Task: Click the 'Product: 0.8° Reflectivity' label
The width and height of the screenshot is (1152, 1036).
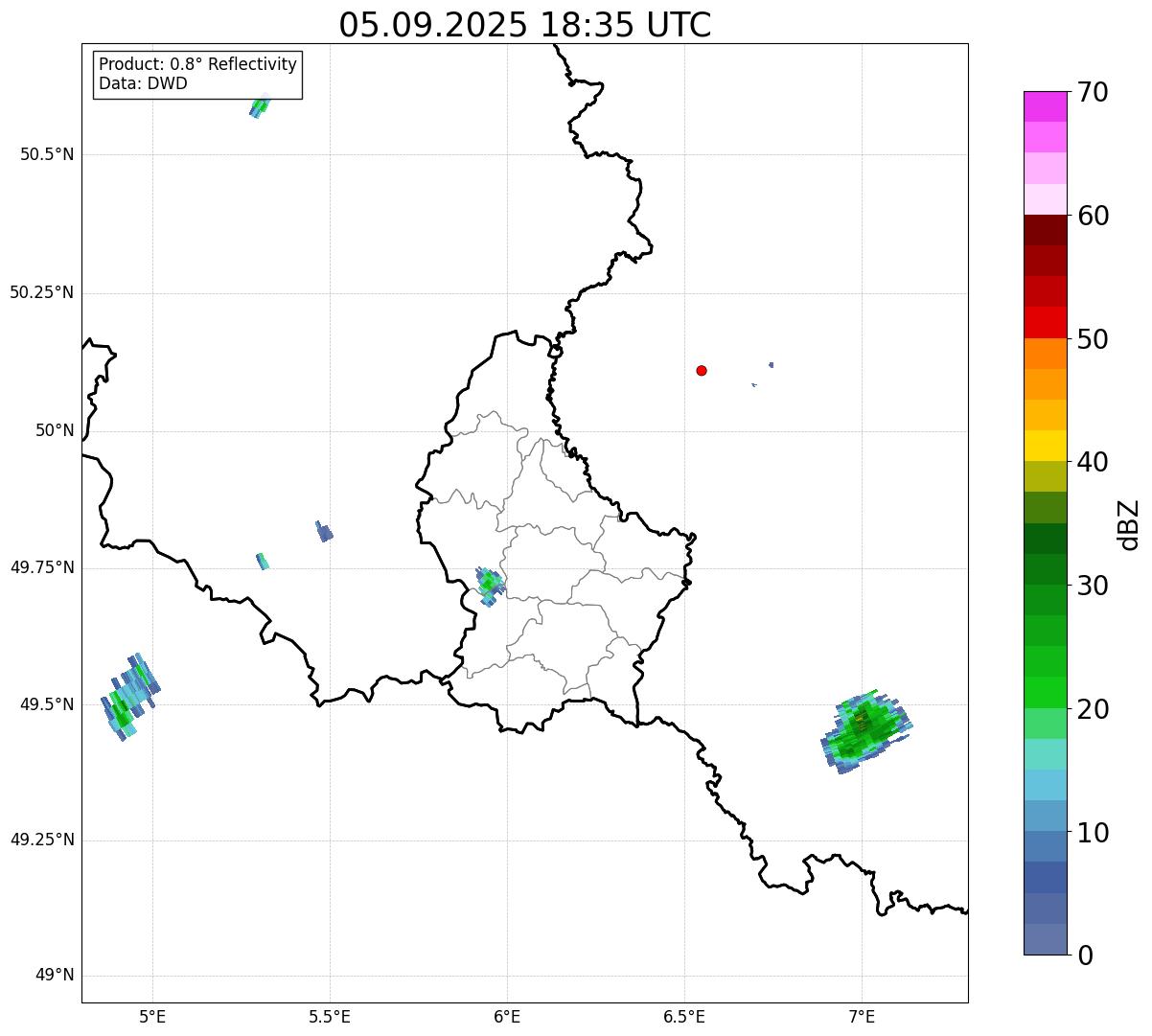Action: [x=198, y=64]
